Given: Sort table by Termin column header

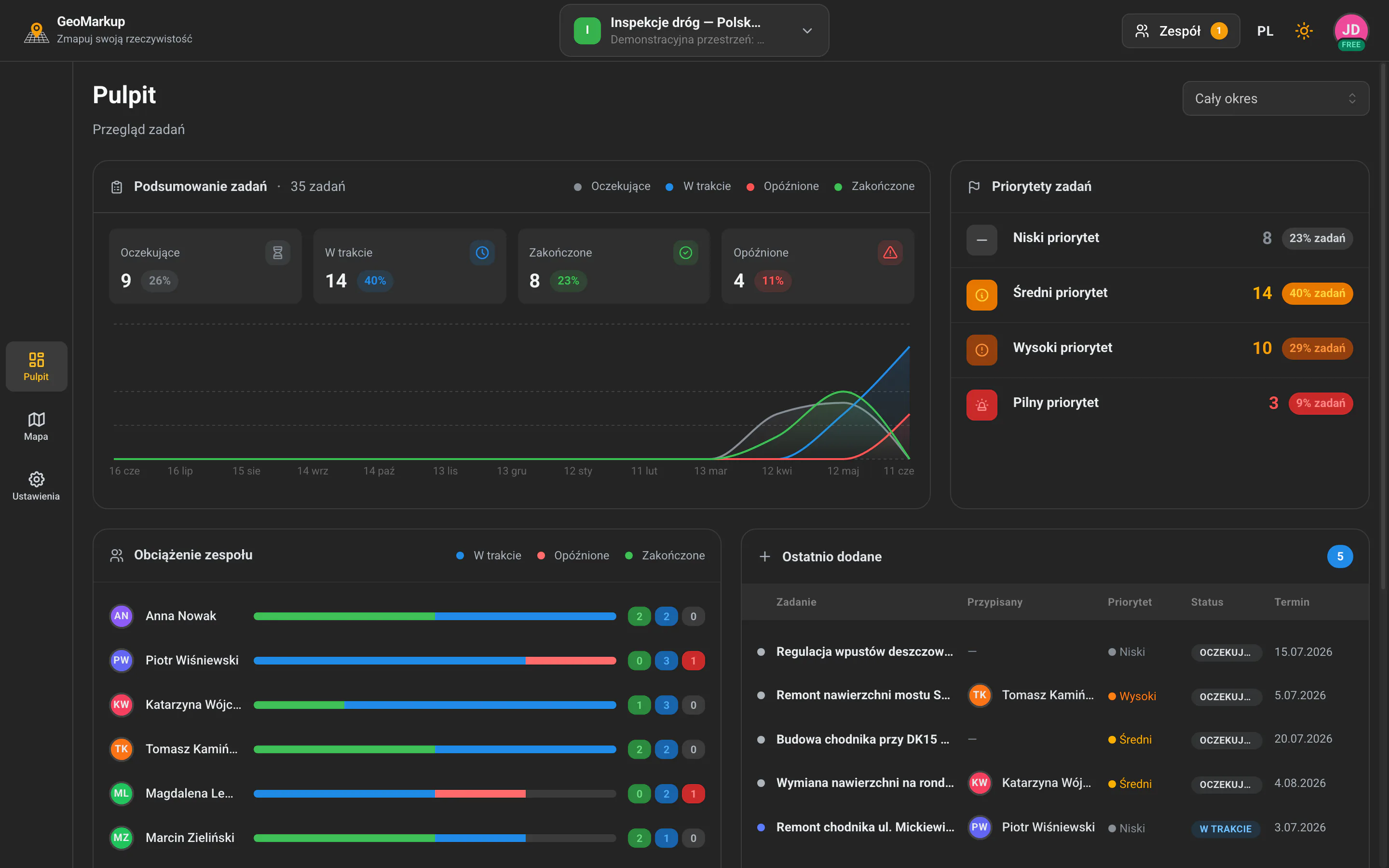Looking at the screenshot, I should point(1292,602).
